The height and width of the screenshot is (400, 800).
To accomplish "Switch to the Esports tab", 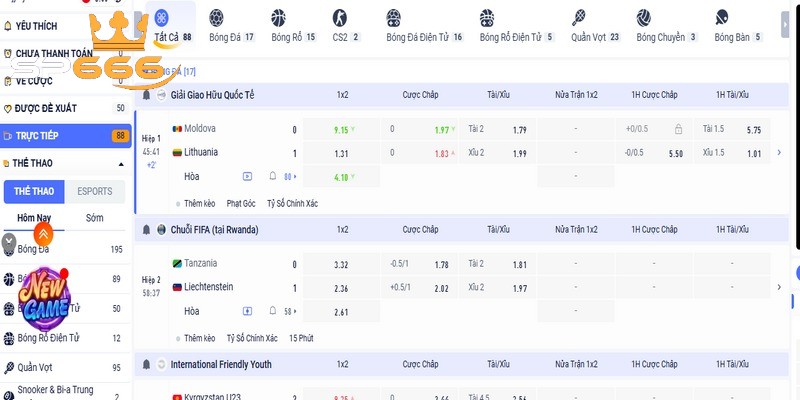I will tap(95, 191).
